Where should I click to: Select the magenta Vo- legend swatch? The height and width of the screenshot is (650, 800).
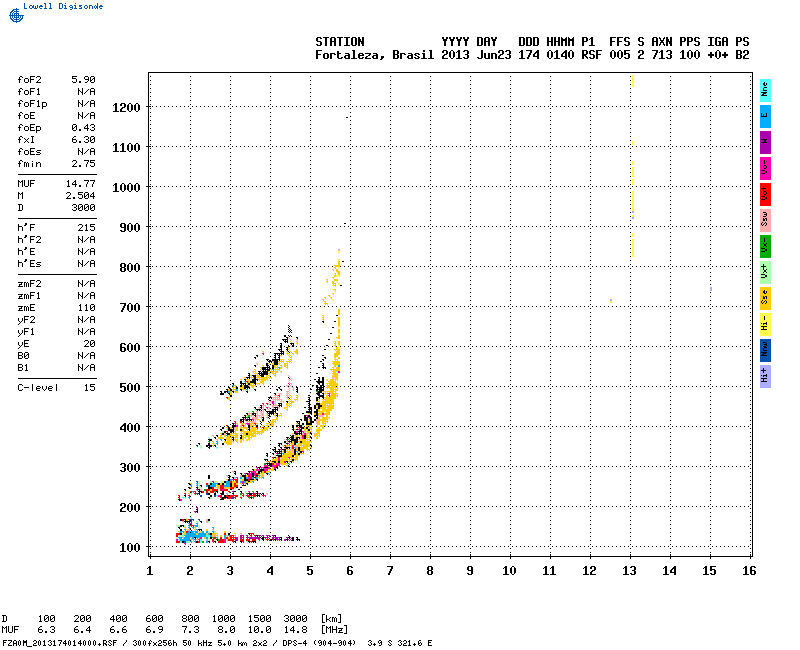[x=765, y=168]
